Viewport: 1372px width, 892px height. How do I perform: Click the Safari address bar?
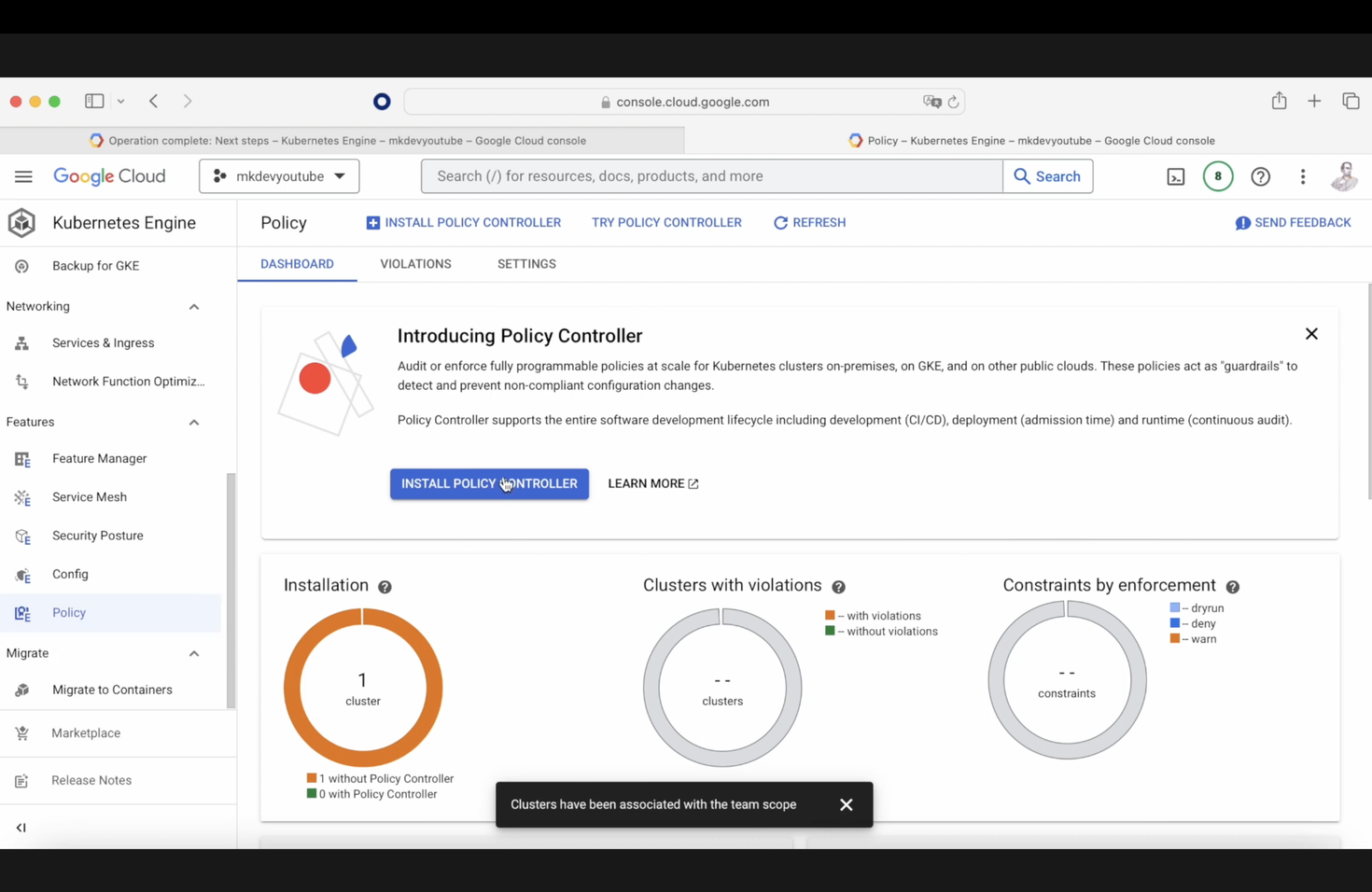coord(684,102)
